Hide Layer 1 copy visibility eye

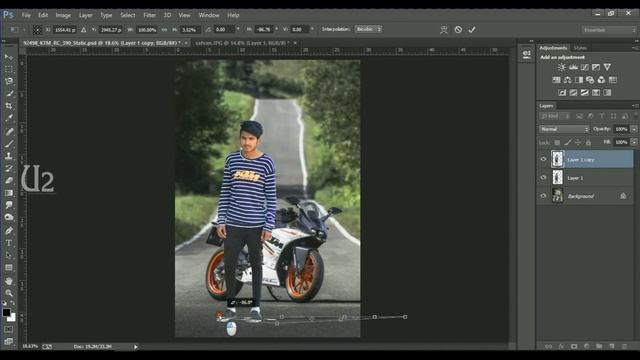click(x=543, y=160)
